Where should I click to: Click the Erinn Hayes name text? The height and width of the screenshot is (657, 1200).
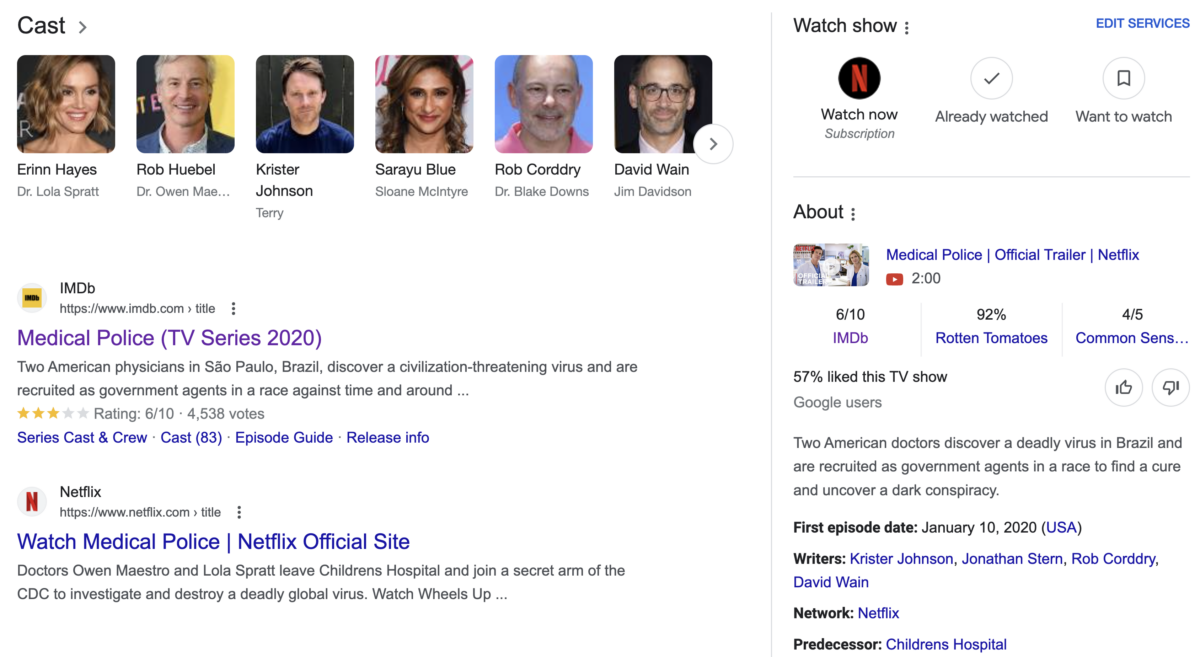pos(57,169)
